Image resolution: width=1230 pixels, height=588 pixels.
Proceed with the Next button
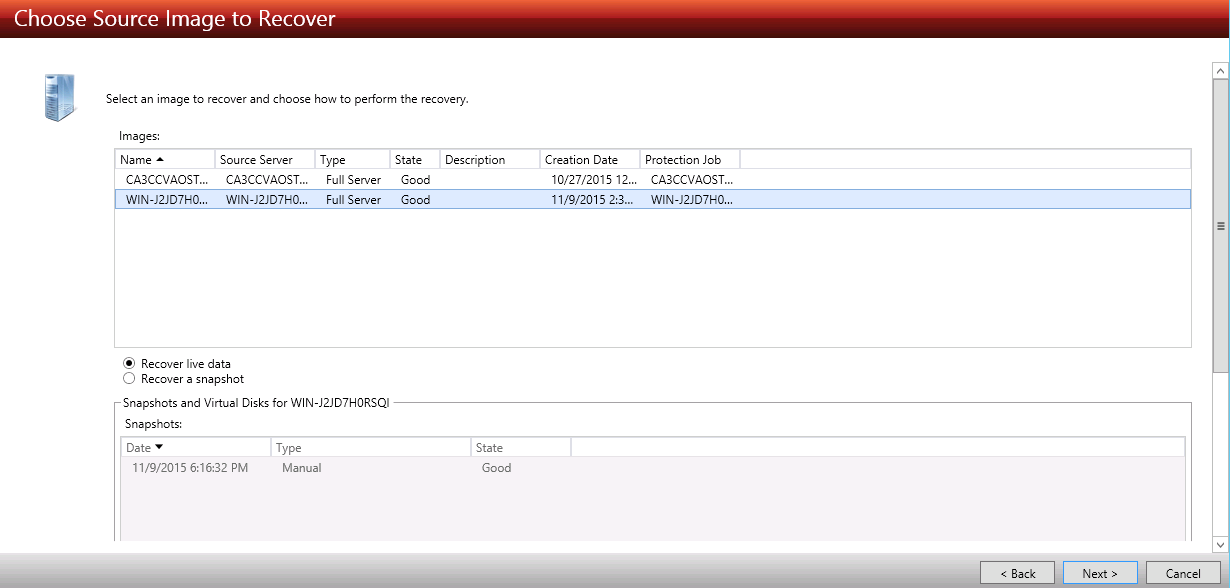pyautogui.click(x=1099, y=573)
